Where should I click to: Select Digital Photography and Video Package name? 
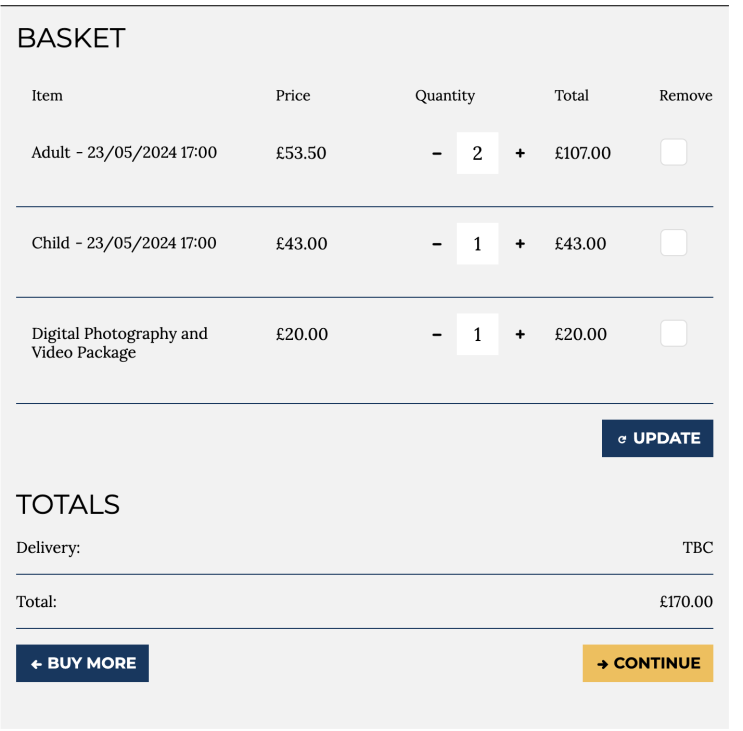(119, 343)
